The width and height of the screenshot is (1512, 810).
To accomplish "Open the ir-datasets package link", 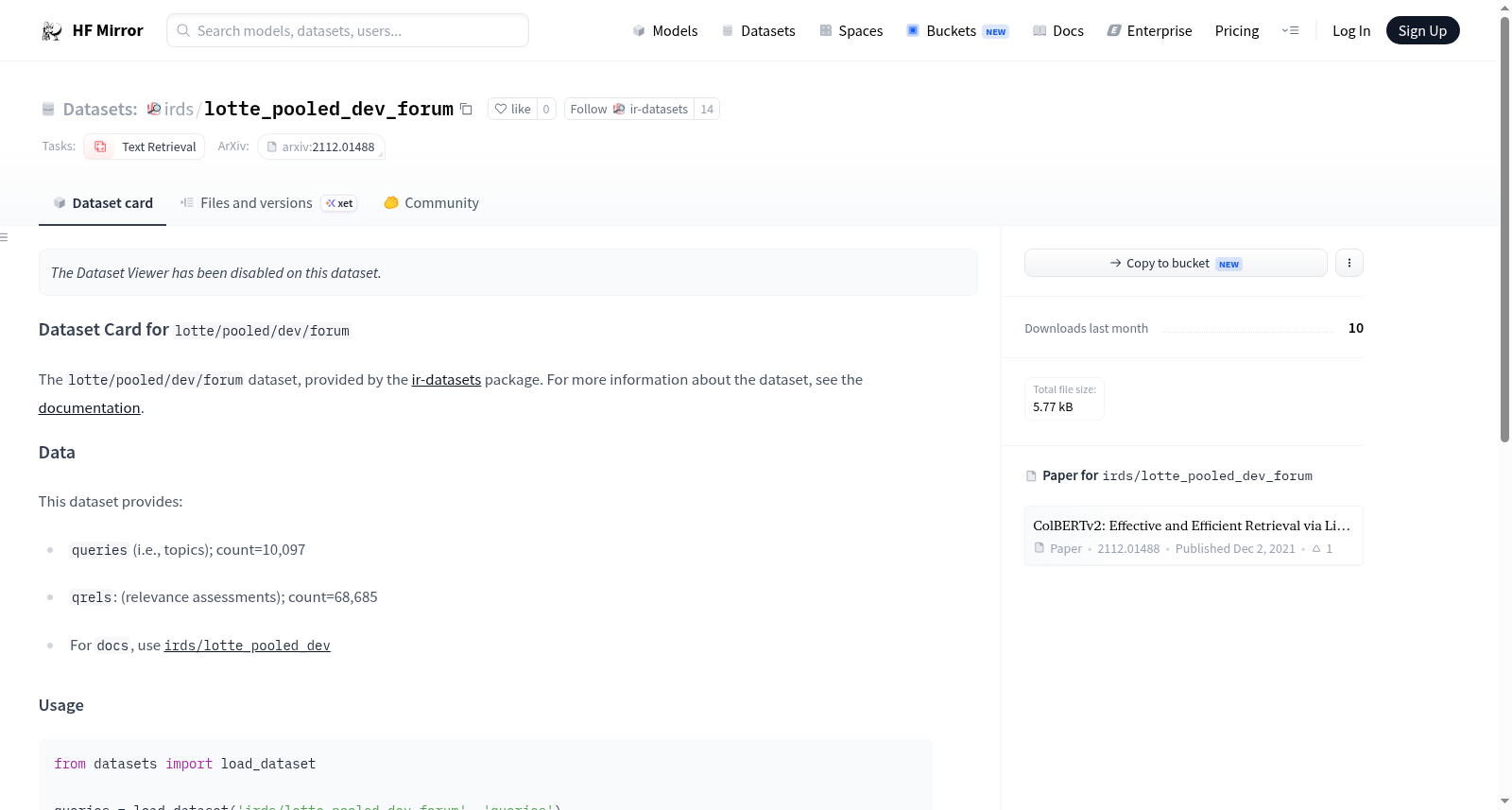I will click(446, 380).
